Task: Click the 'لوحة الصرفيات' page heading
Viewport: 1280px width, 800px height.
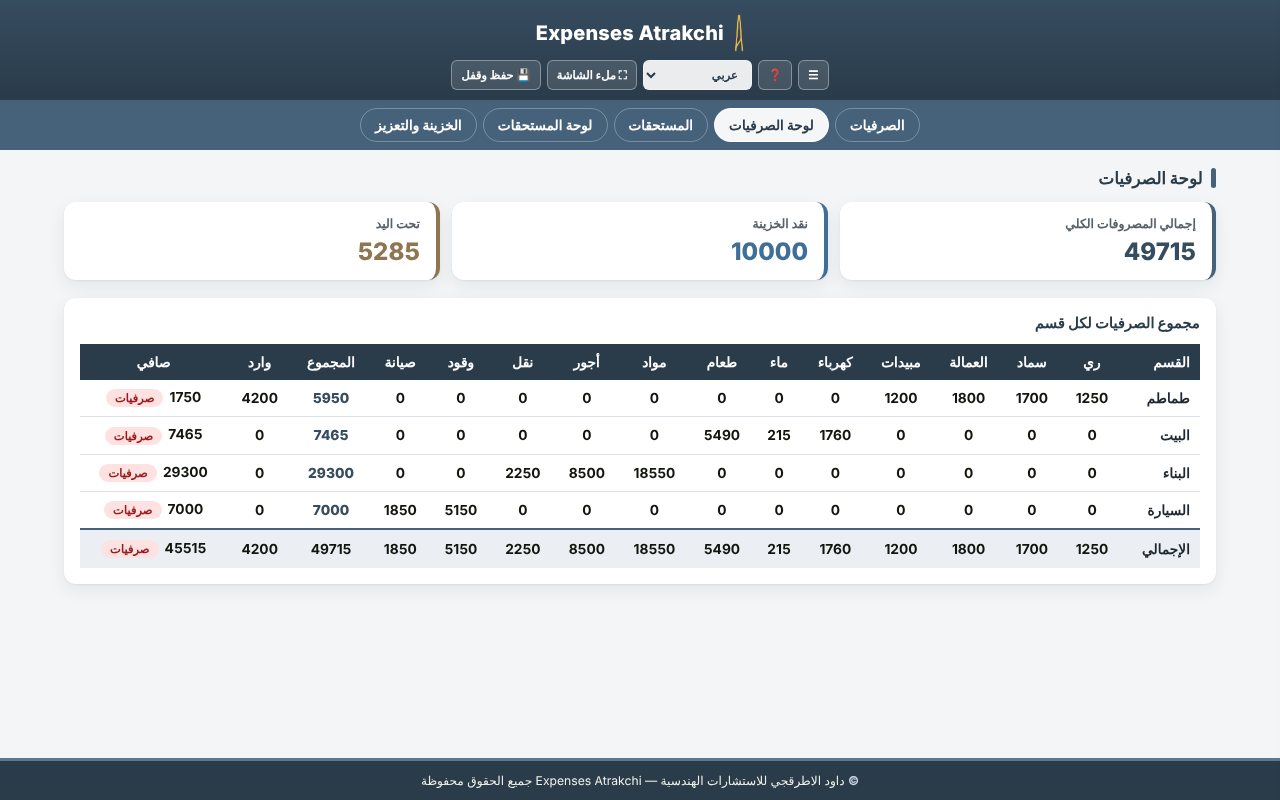Action: pyautogui.click(x=1151, y=179)
